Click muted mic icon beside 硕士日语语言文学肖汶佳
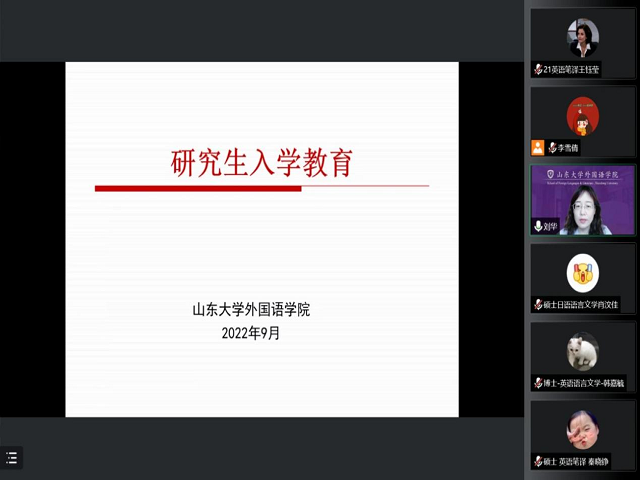Screen dimensions: 640x480 coord(538,304)
